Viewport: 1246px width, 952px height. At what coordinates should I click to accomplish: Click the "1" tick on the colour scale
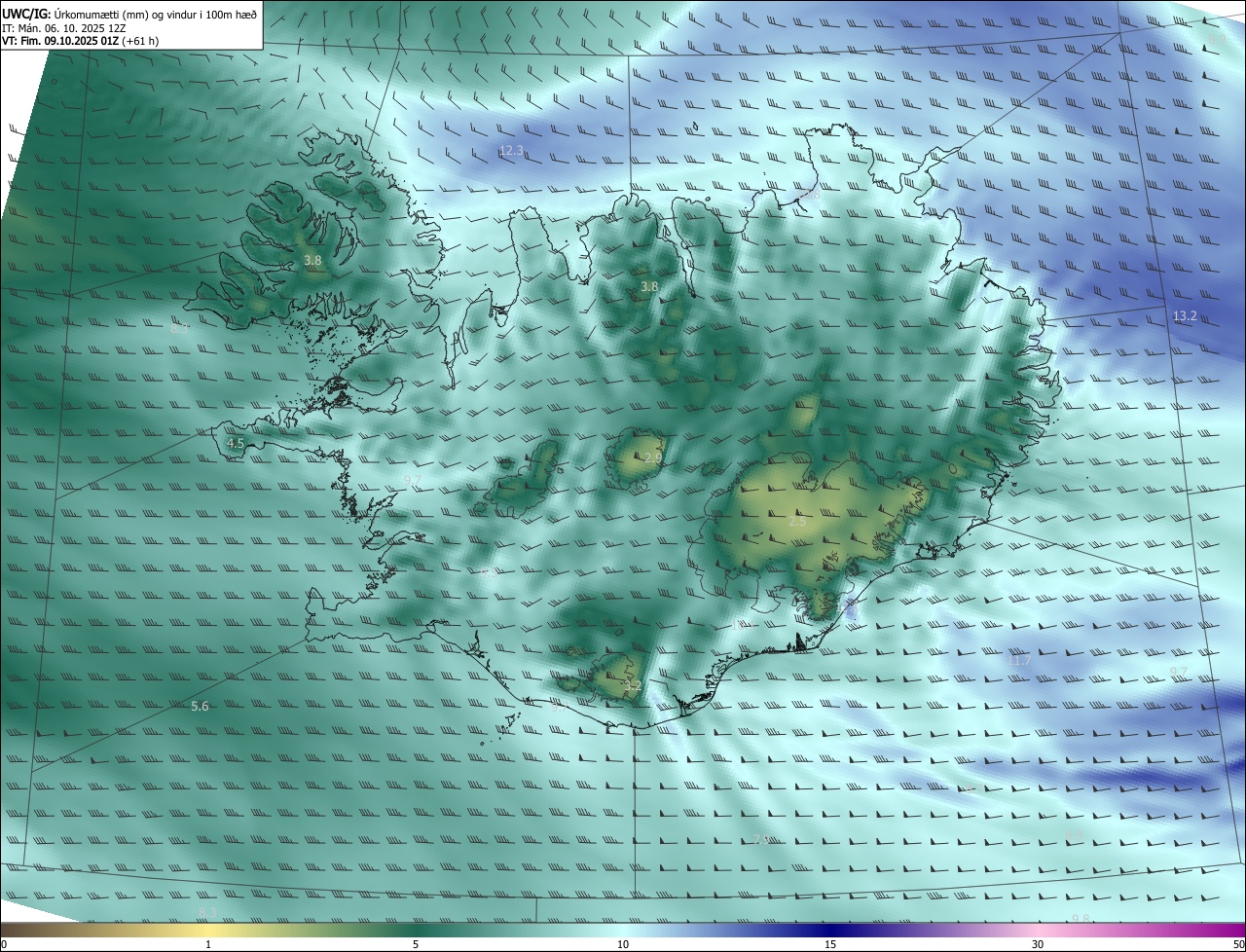(x=208, y=944)
